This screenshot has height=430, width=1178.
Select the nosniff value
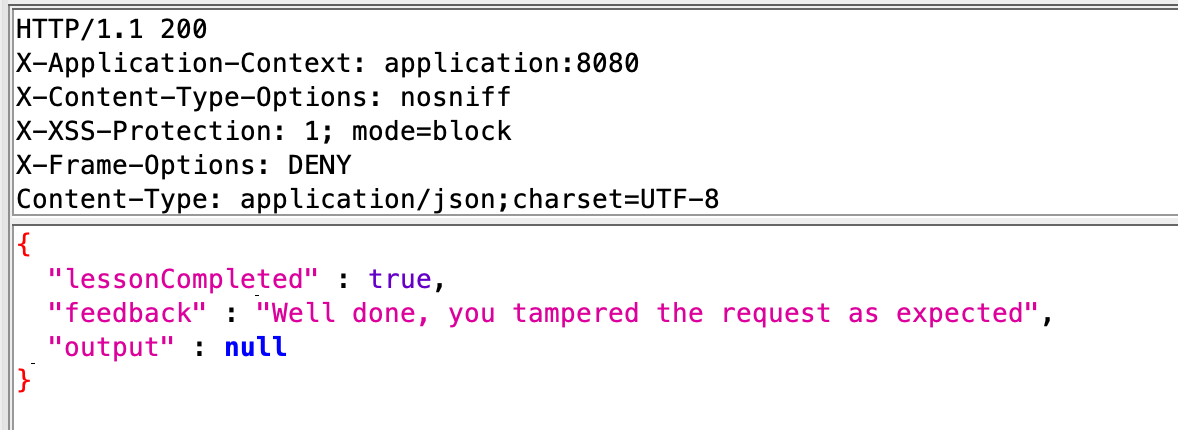[455, 97]
